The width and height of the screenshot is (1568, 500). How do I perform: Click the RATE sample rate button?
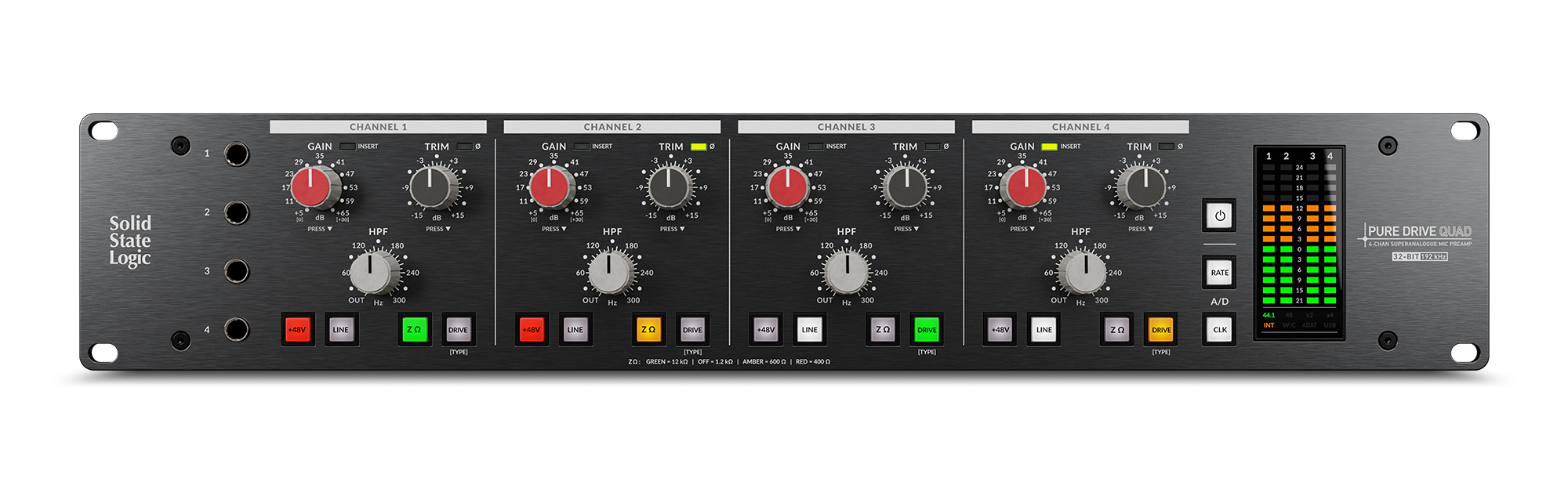(x=1220, y=273)
